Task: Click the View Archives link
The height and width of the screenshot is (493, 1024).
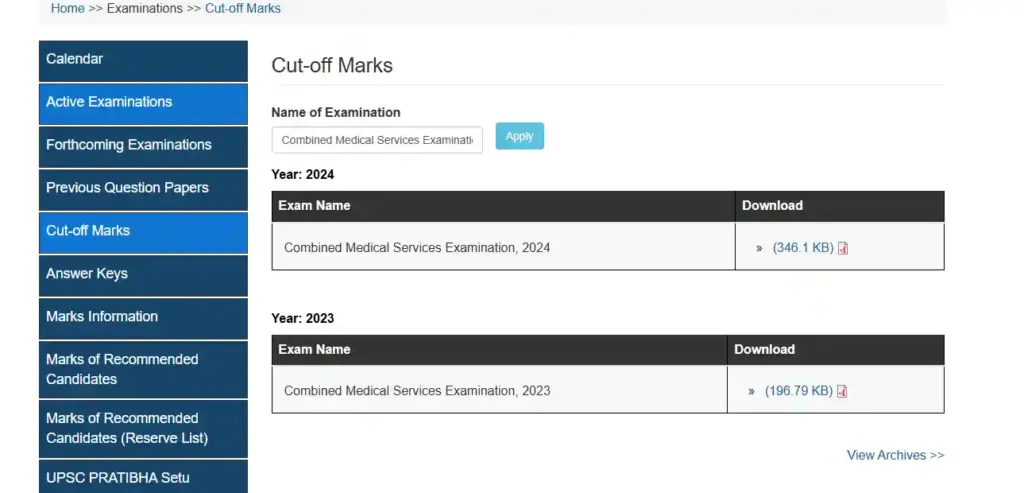Action: coord(895,455)
